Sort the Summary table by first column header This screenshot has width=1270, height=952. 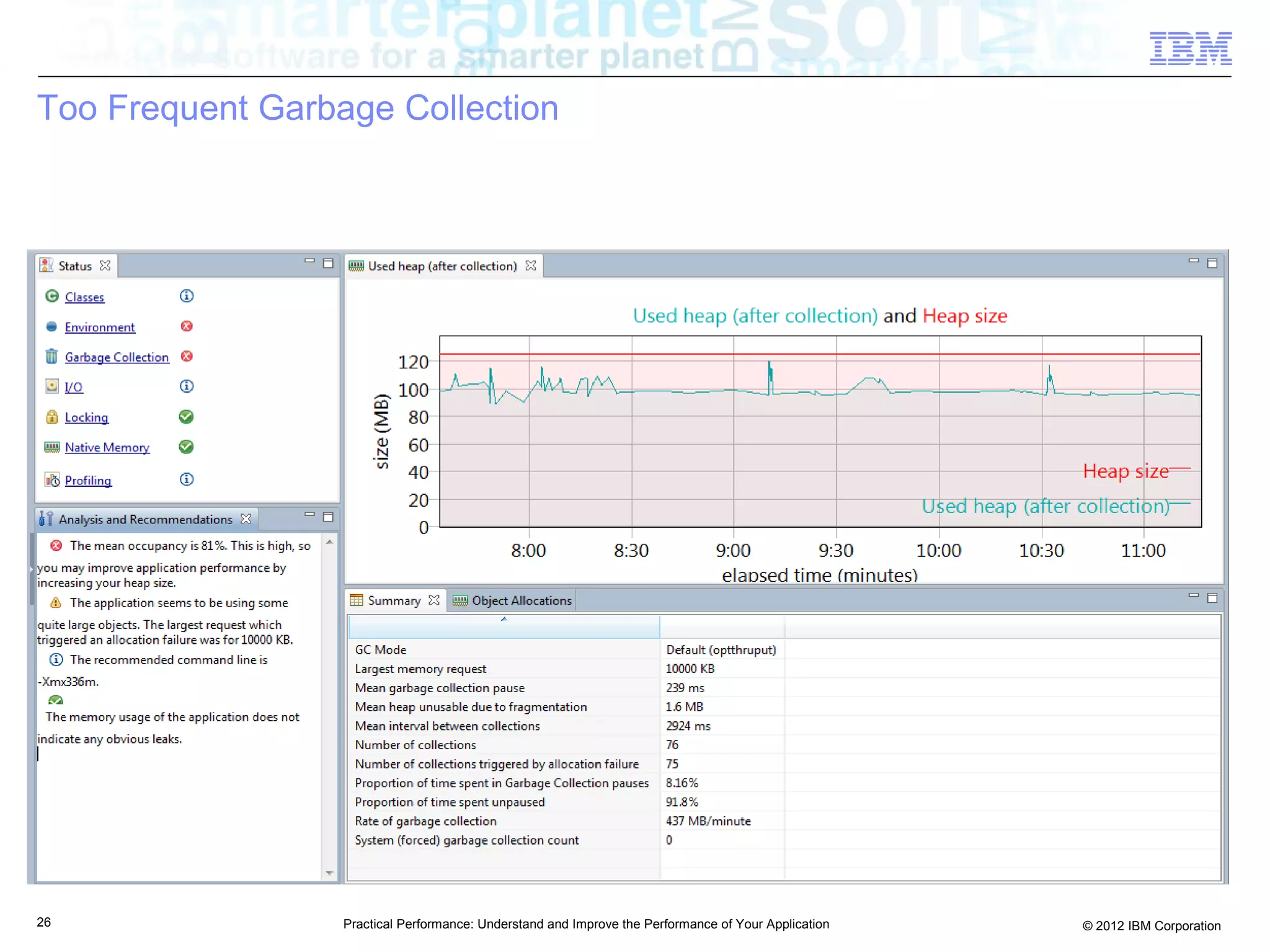[504, 626]
